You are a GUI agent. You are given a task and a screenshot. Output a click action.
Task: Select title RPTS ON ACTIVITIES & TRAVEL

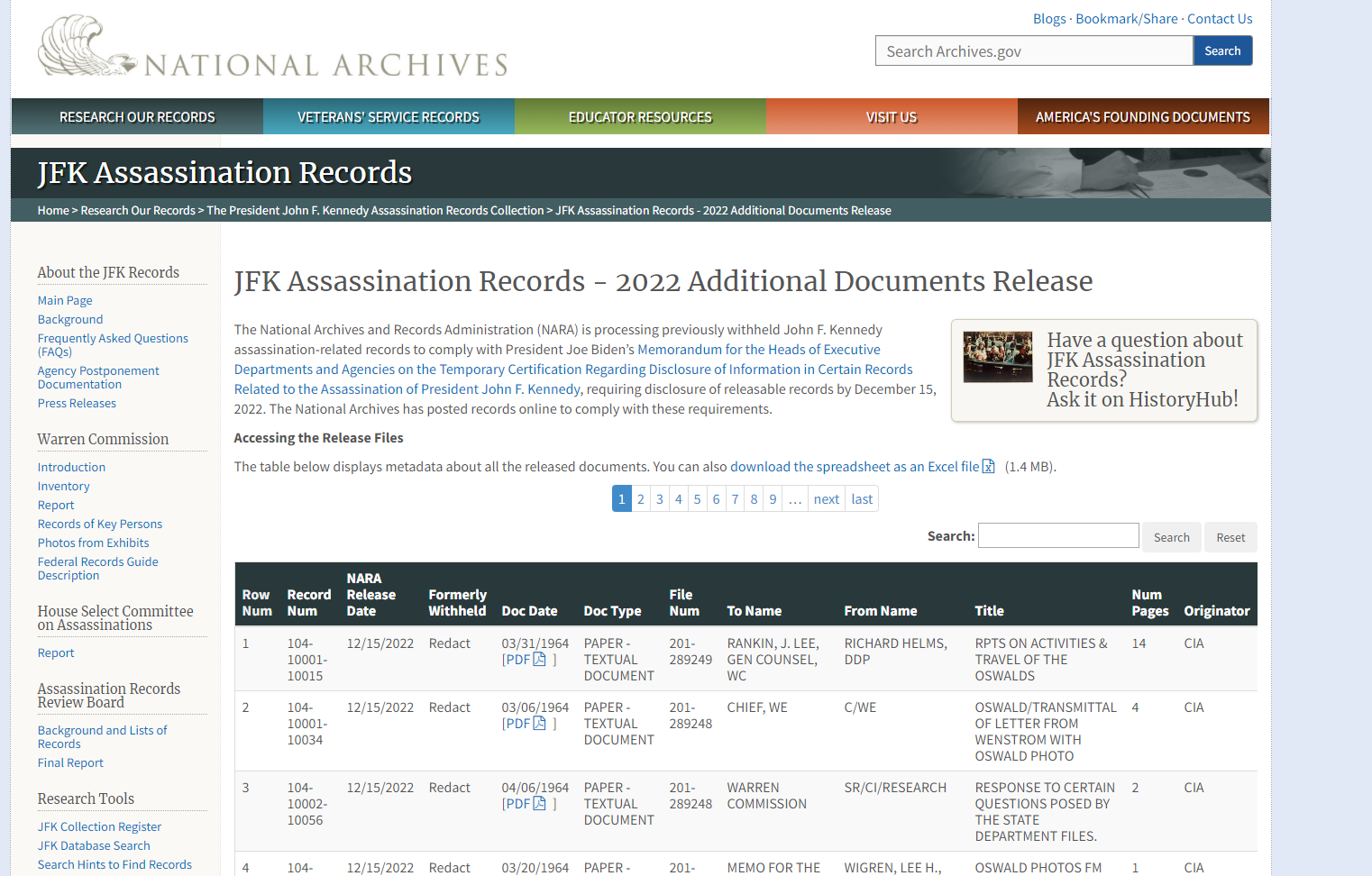coord(1041,660)
